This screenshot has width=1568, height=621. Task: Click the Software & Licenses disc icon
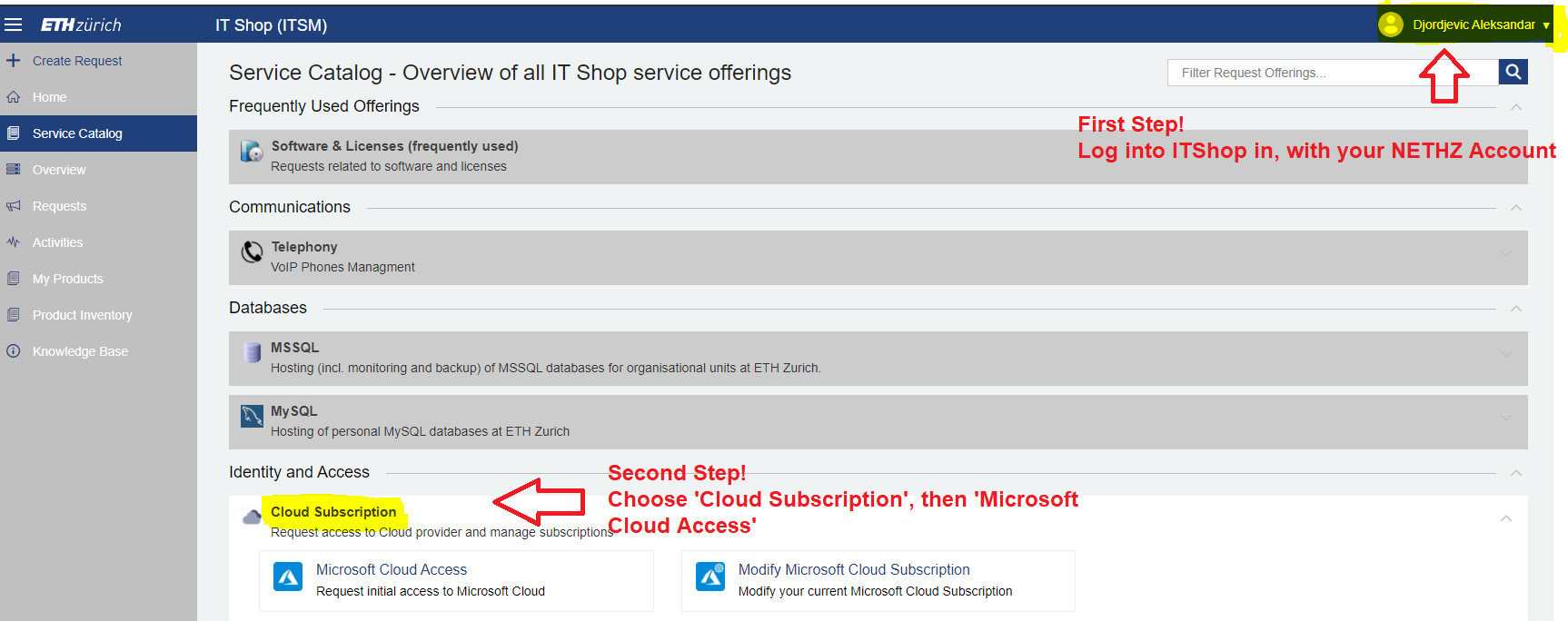(x=252, y=152)
